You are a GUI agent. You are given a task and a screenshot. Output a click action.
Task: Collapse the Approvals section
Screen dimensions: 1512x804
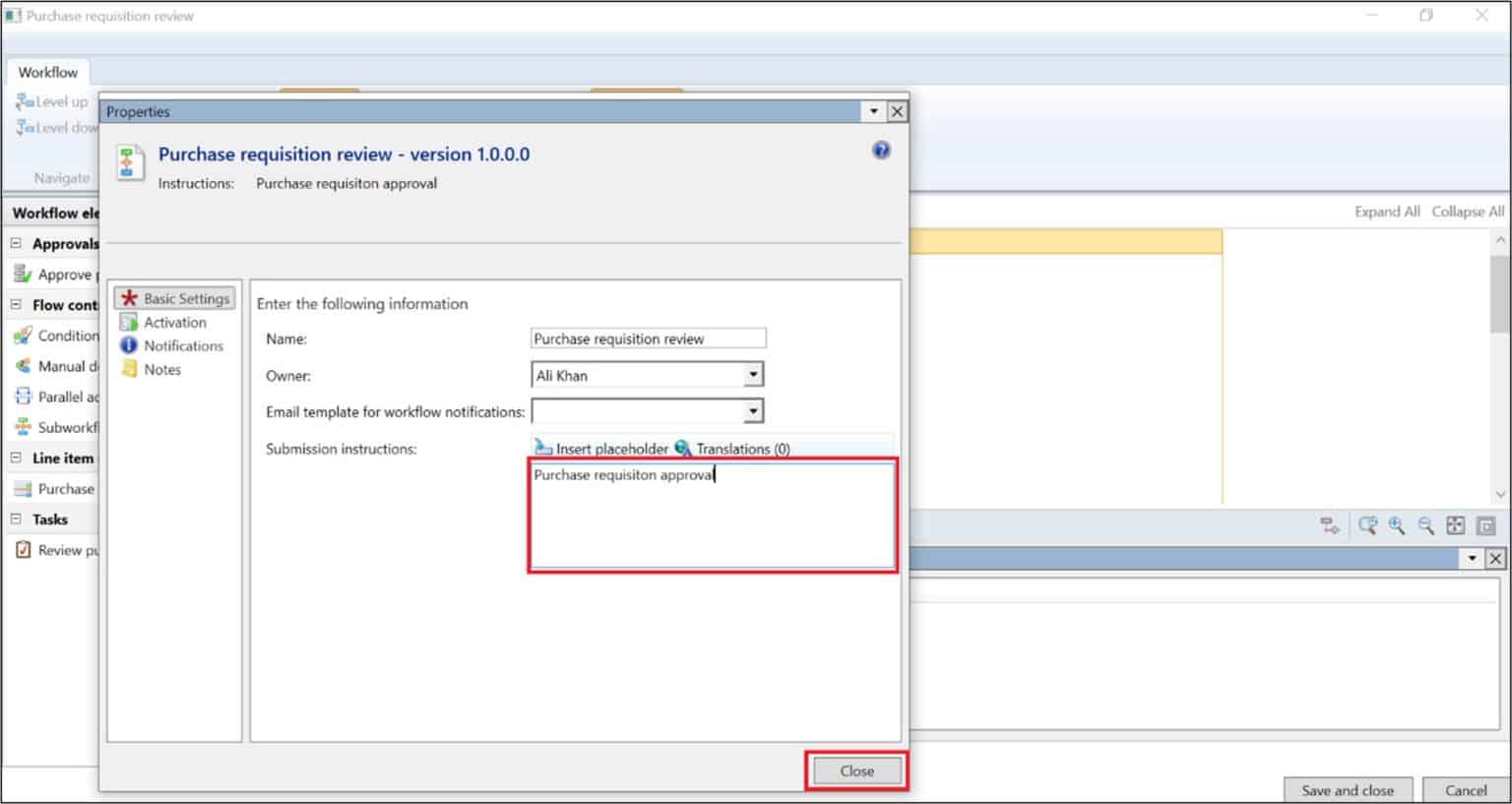point(17,243)
